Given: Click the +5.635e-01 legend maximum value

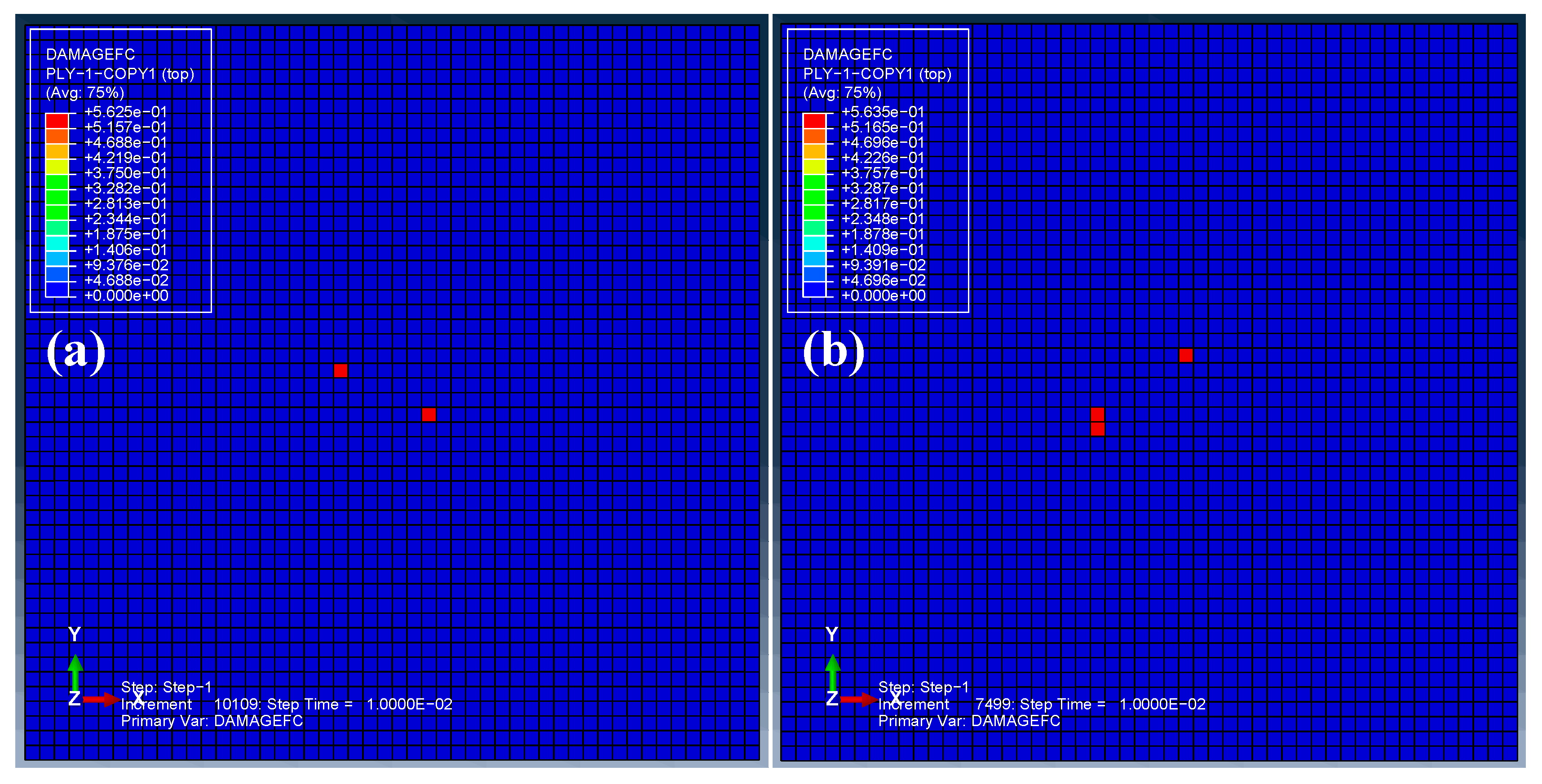Looking at the screenshot, I should point(882,112).
